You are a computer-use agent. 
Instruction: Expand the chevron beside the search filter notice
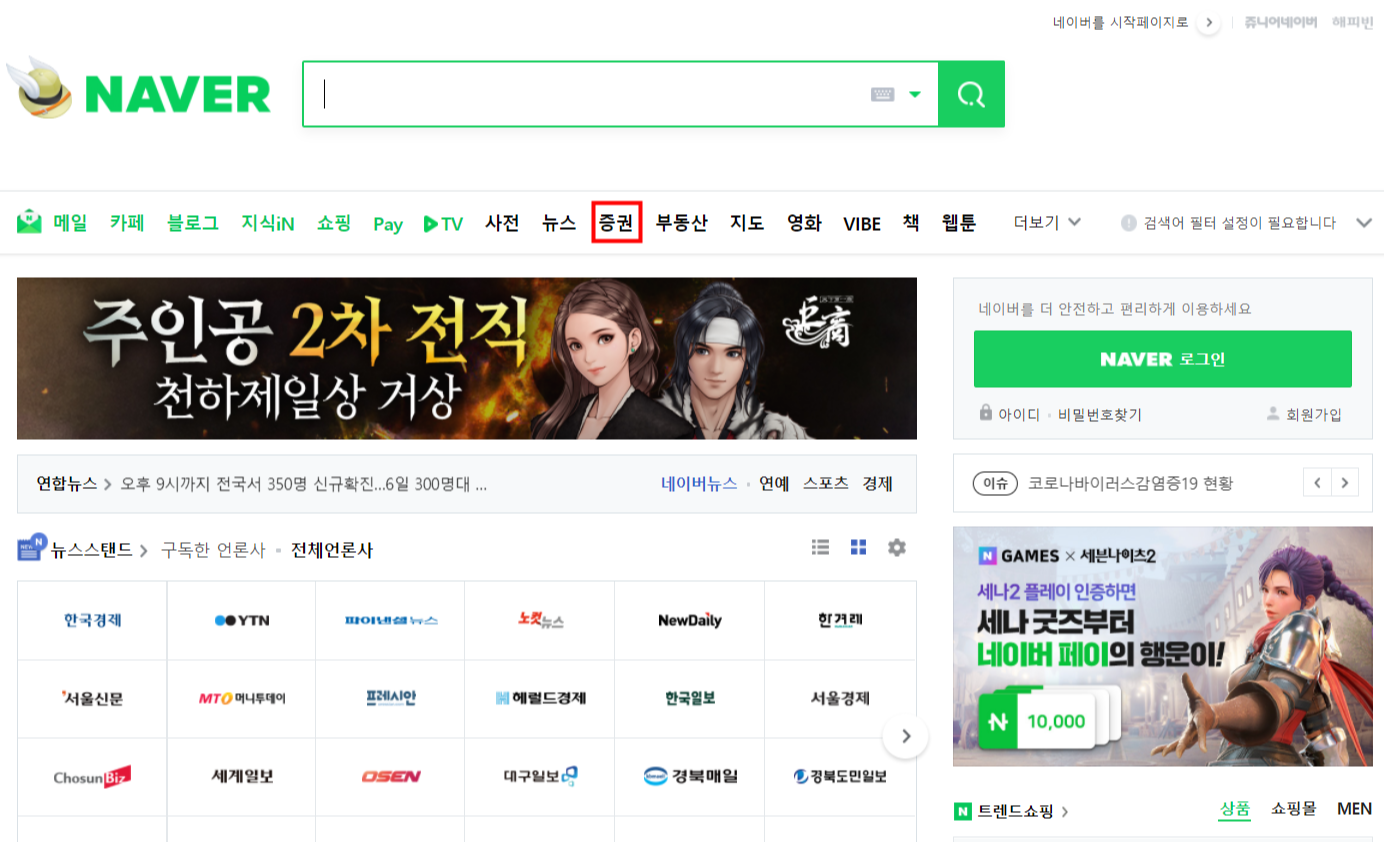pyautogui.click(x=1364, y=223)
